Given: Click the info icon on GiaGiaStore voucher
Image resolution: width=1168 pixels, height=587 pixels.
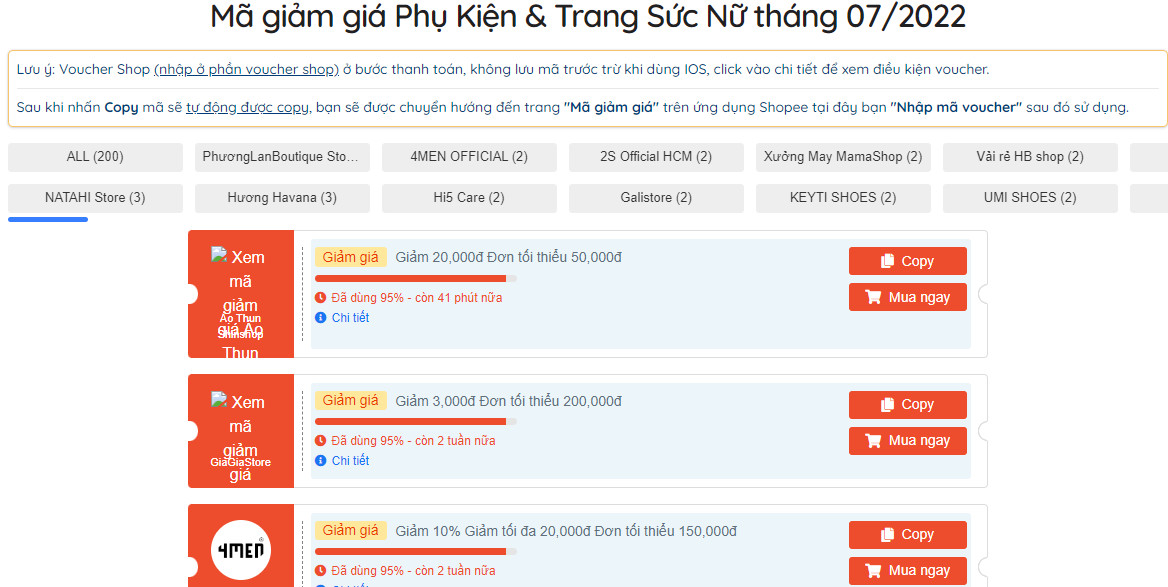Looking at the screenshot, I should (321, 461).
